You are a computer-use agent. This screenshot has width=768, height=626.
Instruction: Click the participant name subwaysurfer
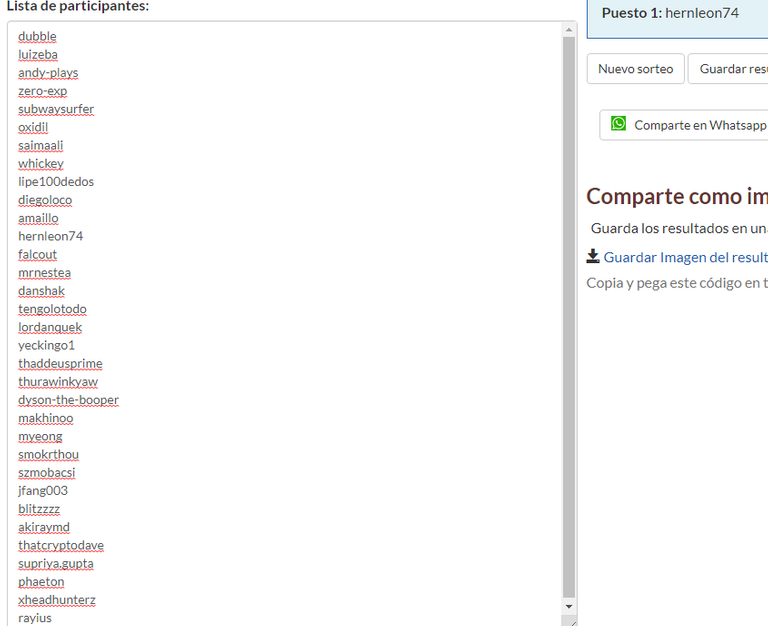click(x=56, y=109)
